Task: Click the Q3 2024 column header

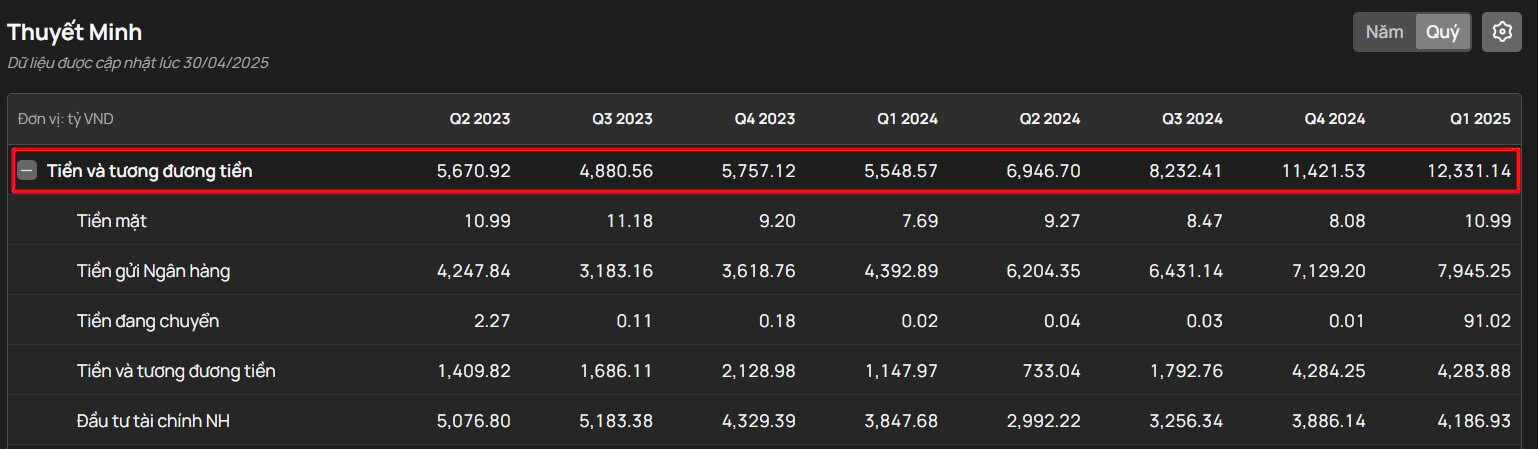Action: [x=1192, y=119]
